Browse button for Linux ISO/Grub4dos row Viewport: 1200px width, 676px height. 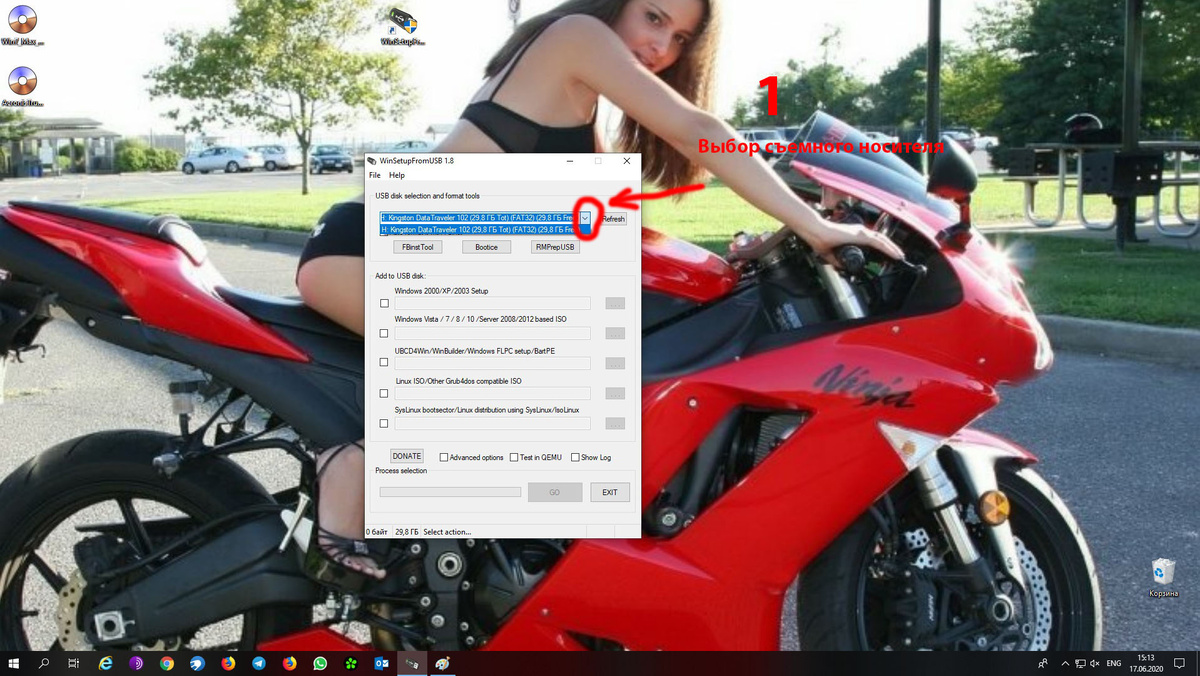615,393
